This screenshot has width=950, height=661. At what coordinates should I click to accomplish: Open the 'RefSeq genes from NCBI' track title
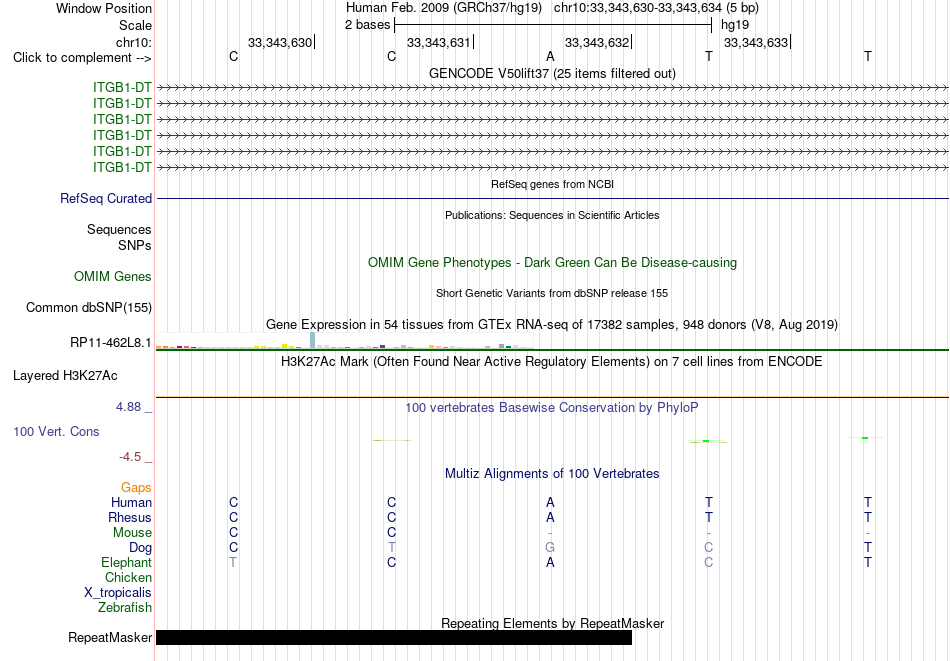click(x=552, y=184)
